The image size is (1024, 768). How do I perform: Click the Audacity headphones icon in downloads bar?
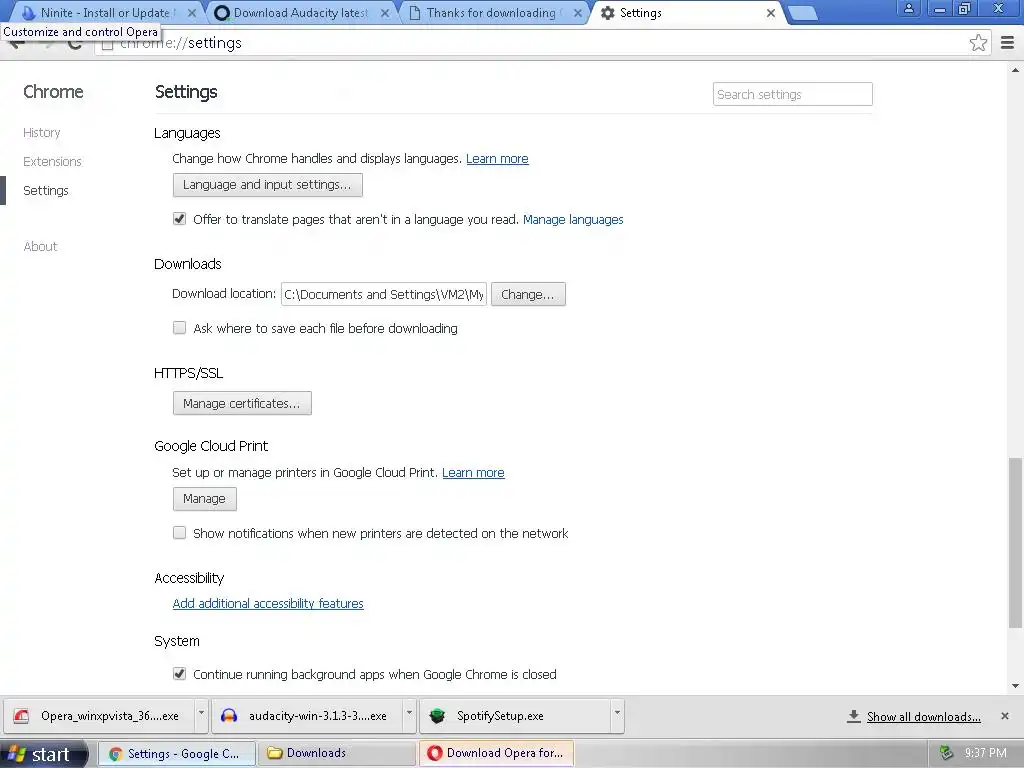pos(229,716)
